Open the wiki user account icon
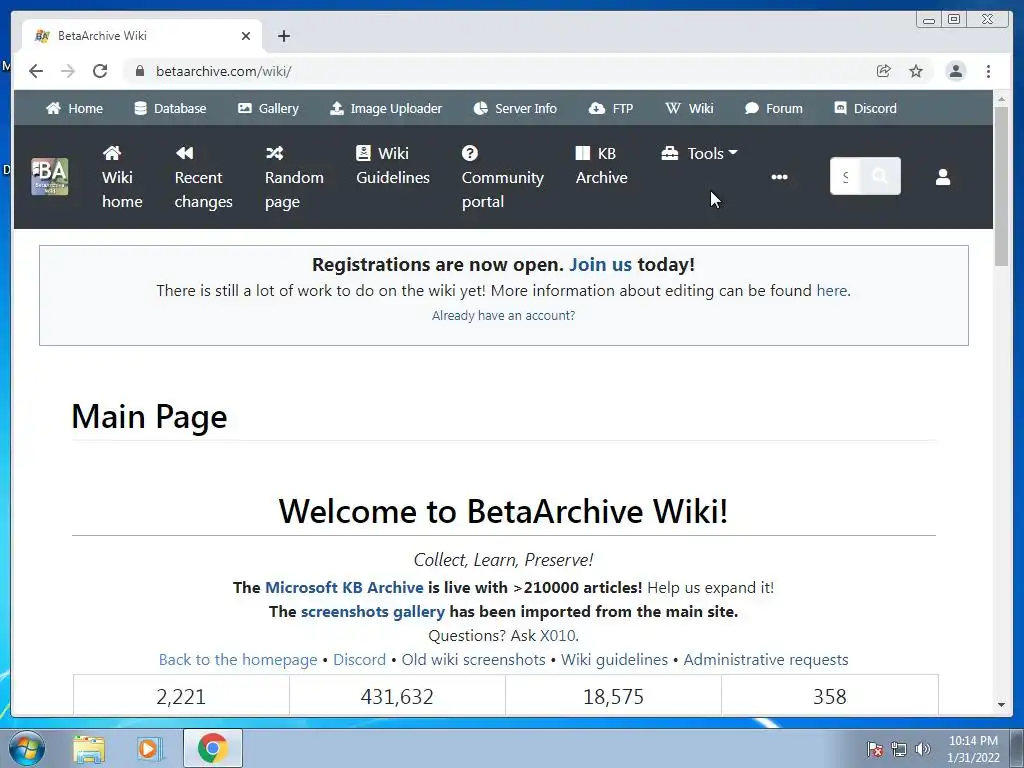1024x768 pixels. coord(942,177)
